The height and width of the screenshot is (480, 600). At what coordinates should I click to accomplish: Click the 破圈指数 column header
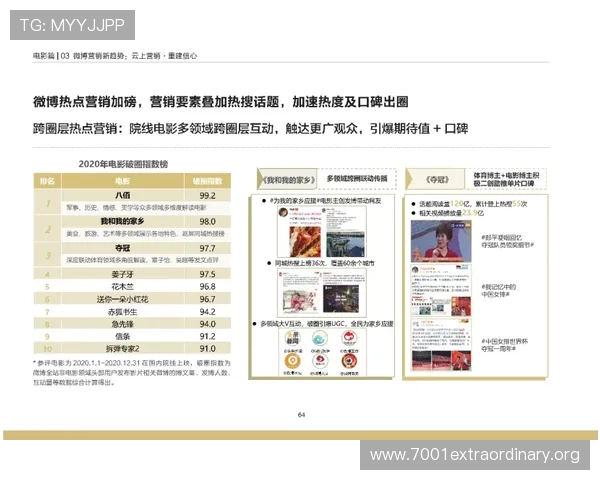pos(207,181)
